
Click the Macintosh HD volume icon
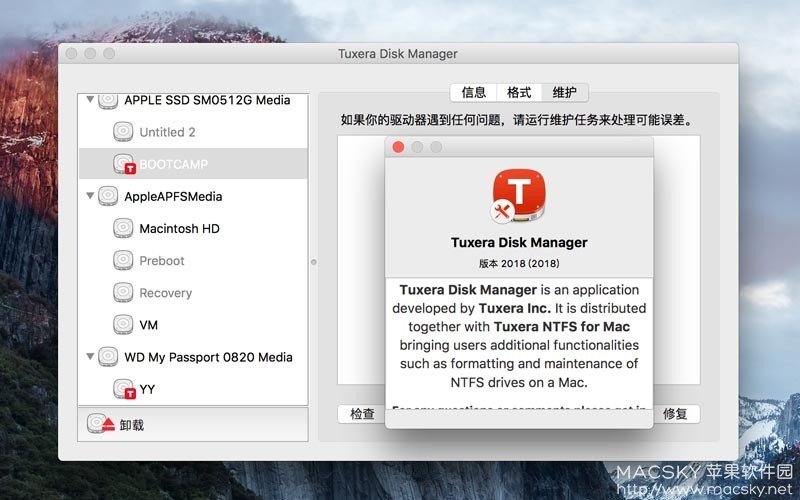pyautogui.click(x=123, y=228)
